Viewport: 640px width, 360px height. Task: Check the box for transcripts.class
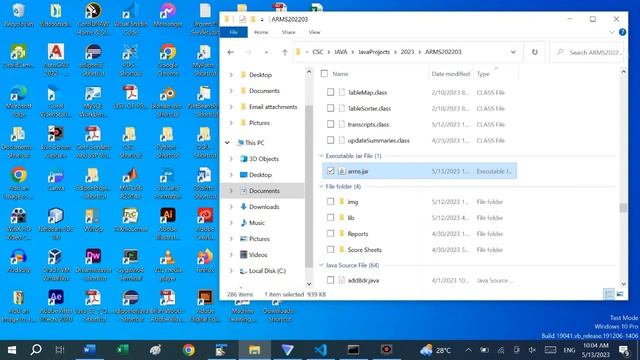point(331,124)
